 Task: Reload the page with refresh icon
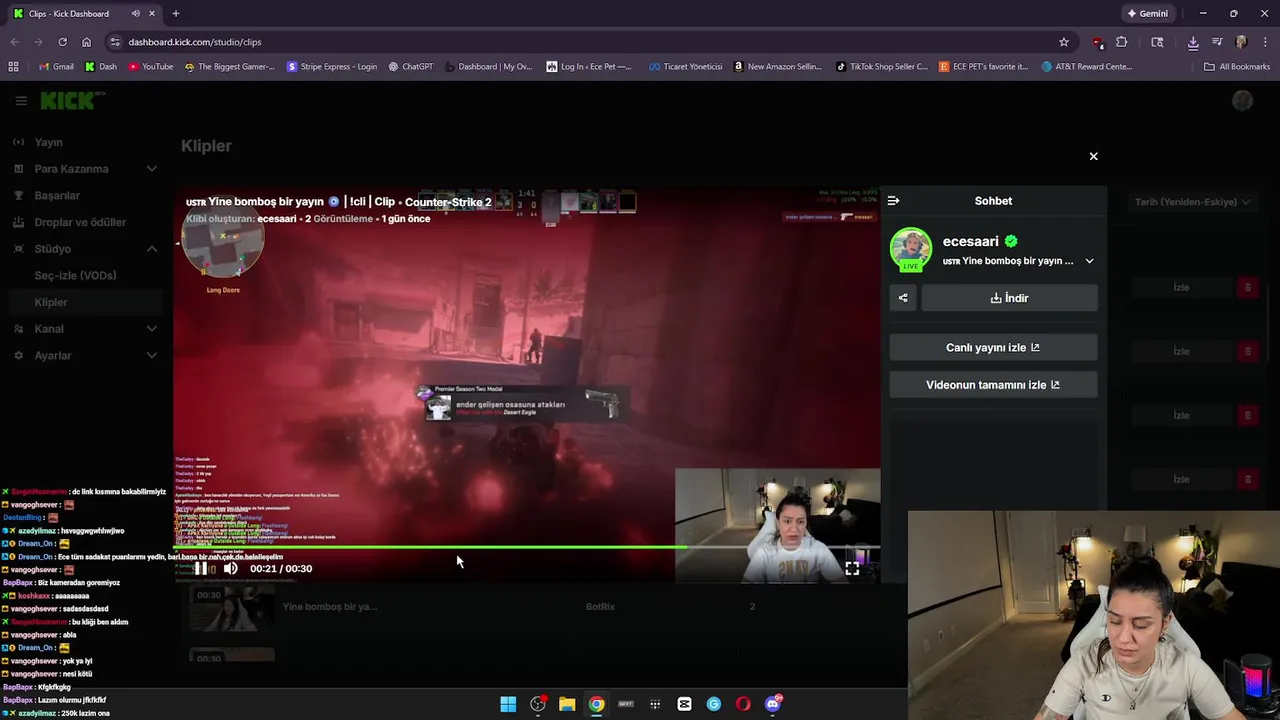pyautogui.click(x=62, y=42)
